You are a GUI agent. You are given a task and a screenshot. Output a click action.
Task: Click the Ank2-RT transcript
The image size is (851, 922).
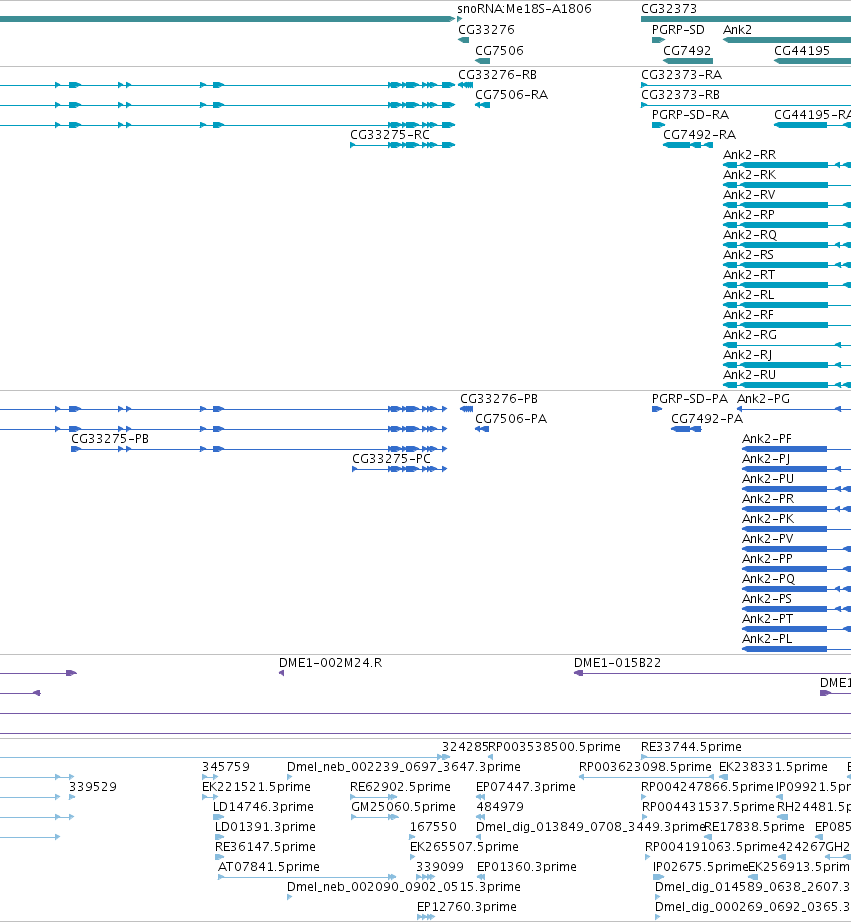[749, 275]
